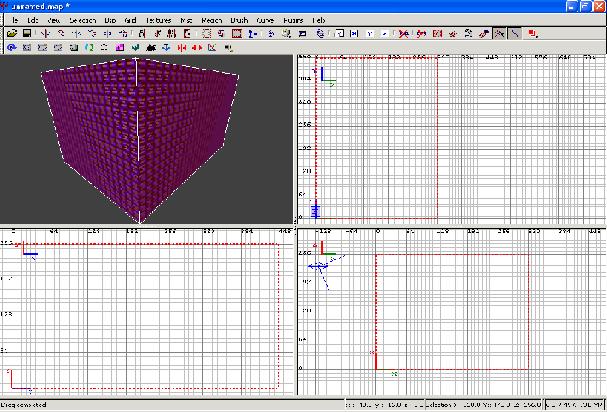Click the Save floppy disk icon
This screenshot has height=412, width=607.
[27, 34]
